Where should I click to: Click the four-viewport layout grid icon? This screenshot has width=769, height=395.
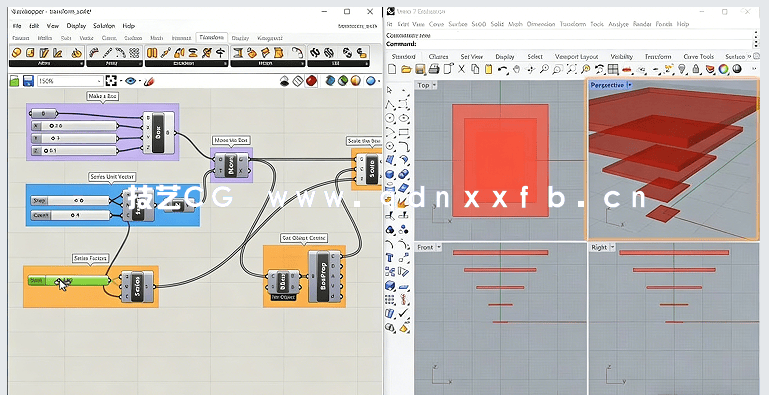pos(613,69)
